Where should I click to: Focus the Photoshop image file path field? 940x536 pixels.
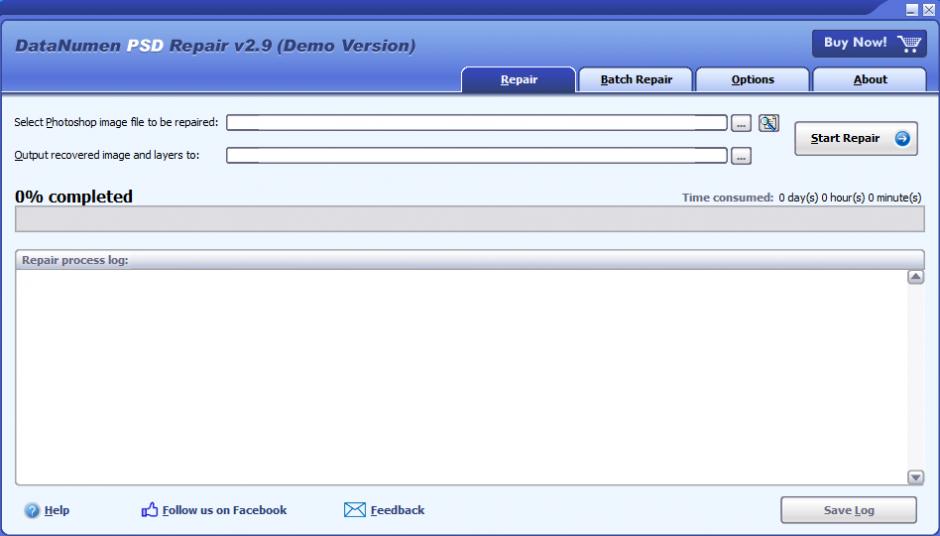pos(477,123)
